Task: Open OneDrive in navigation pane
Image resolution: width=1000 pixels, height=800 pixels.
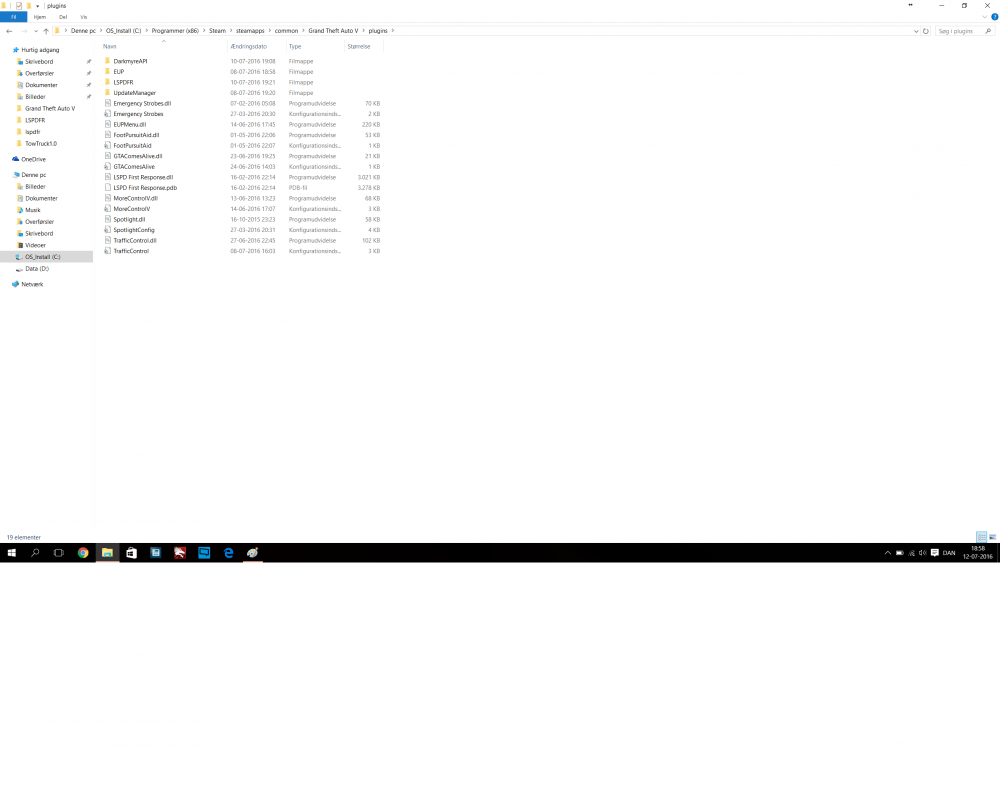Action: point(33,159)
